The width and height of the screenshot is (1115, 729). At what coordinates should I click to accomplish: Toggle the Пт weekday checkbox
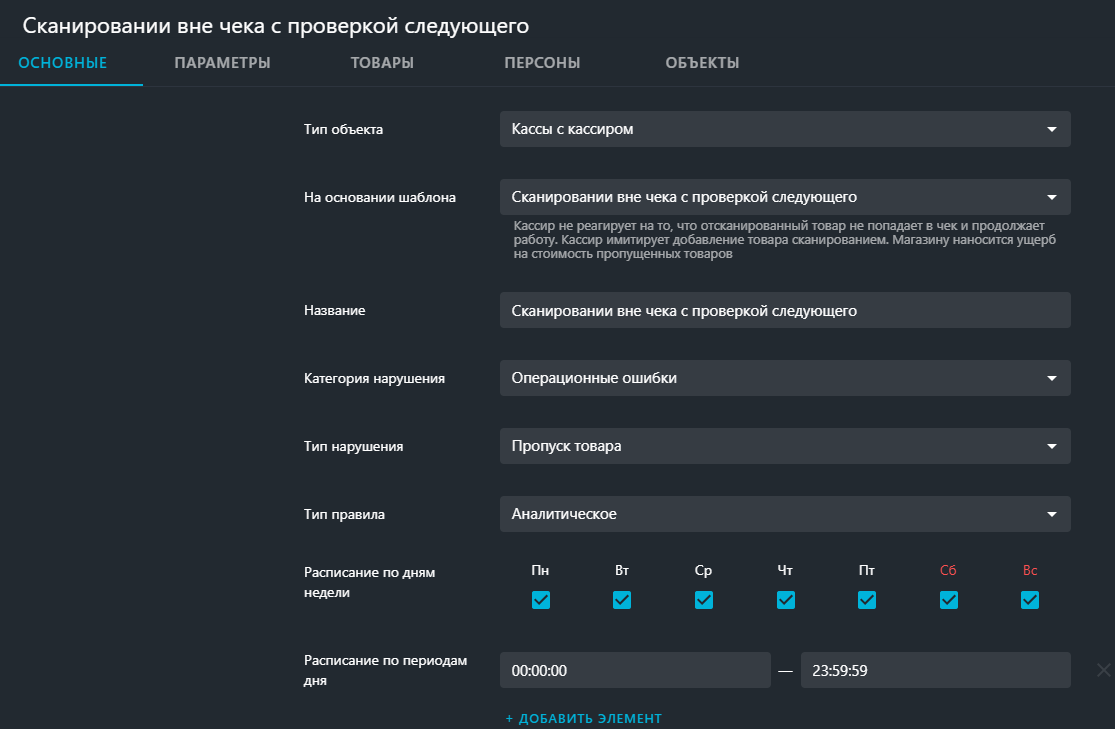[867, 600]
